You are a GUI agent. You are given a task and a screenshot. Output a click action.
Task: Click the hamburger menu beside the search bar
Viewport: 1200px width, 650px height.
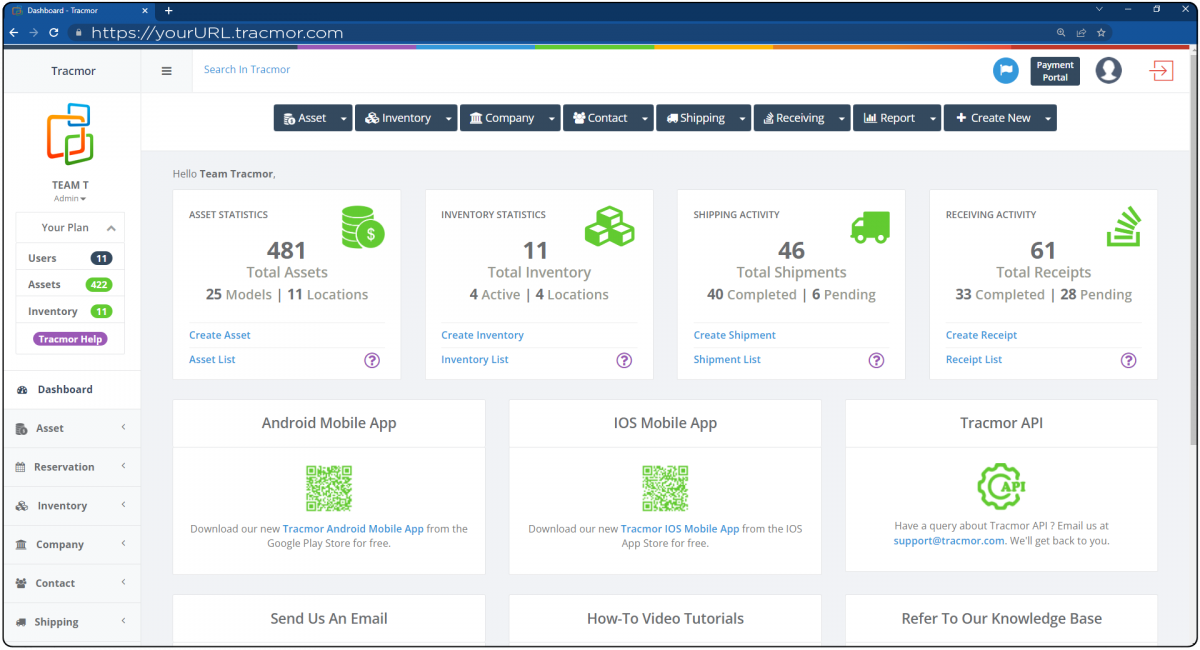[x=166, y=70]
